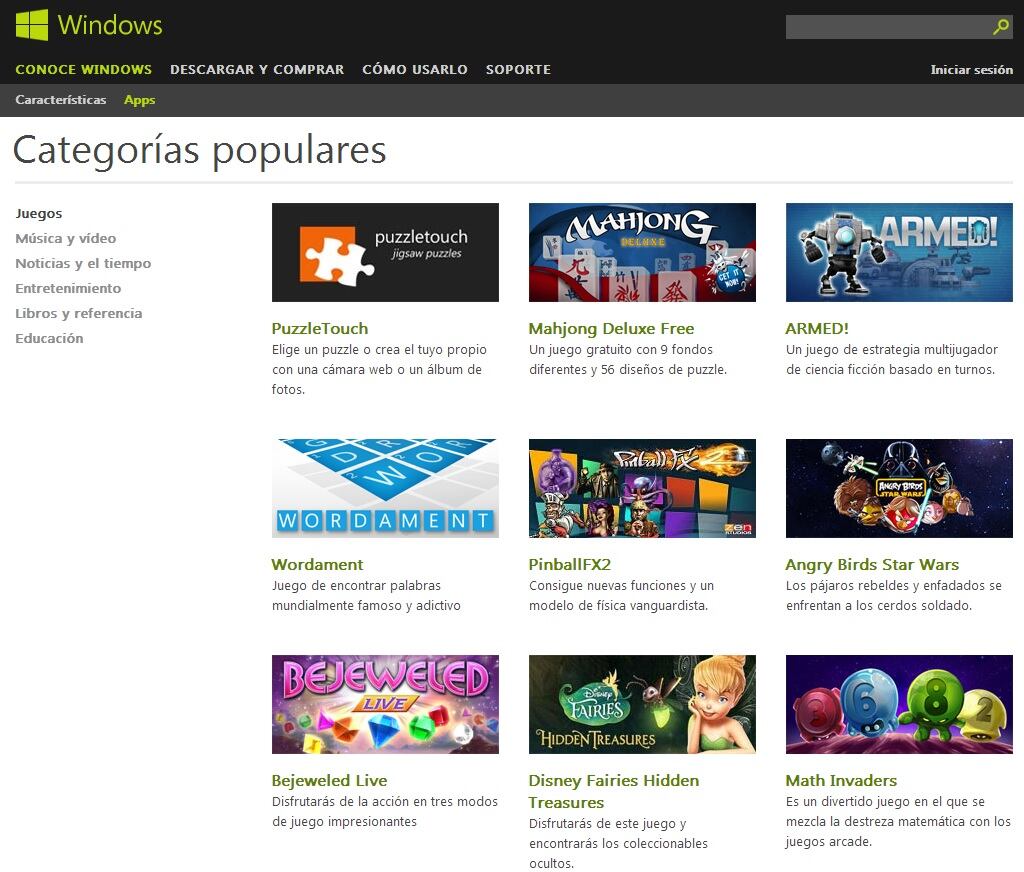Click the search magnifier icon
Screen dimensions: 1024x872
coord(1001,27)
